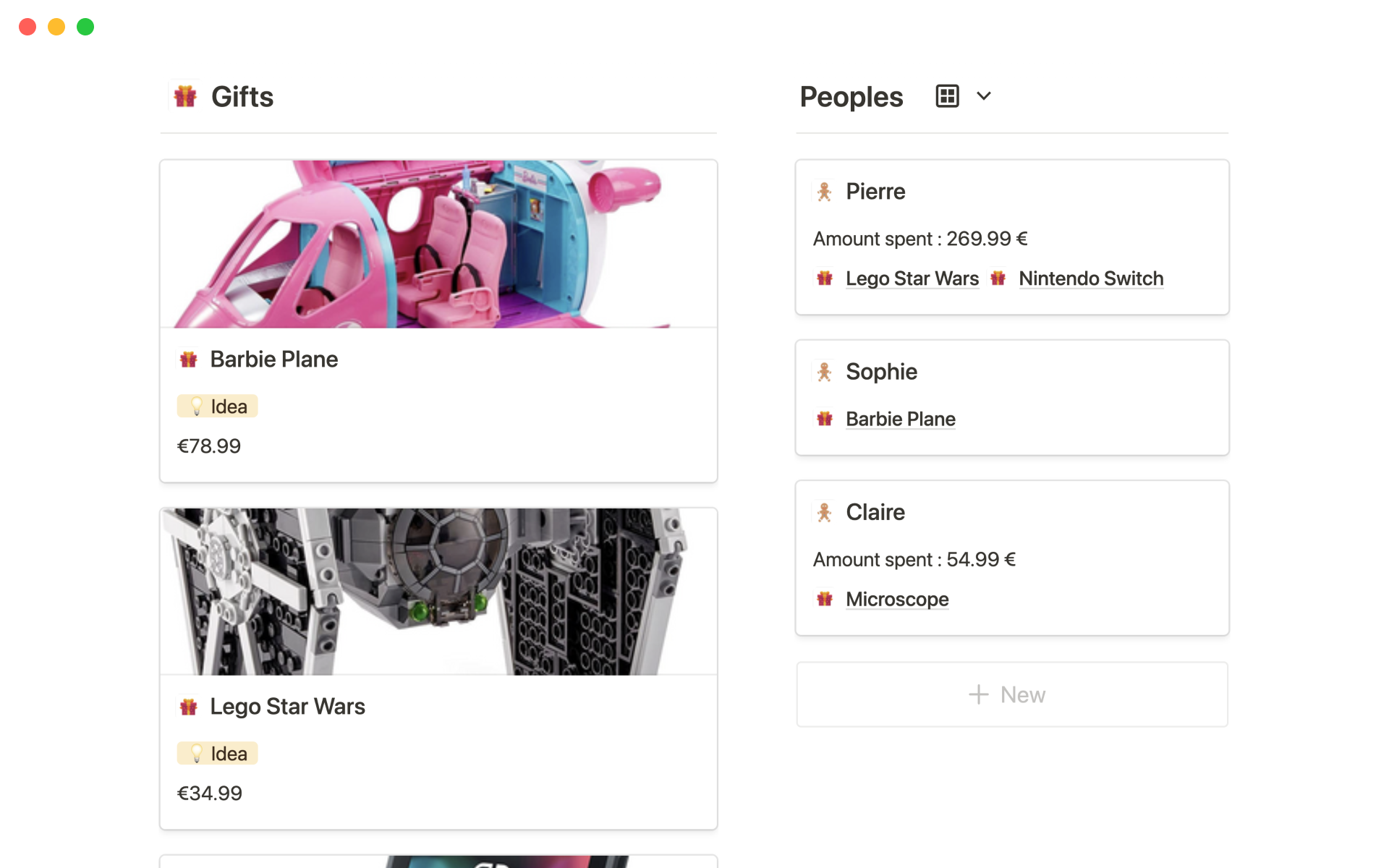Click the gift icon next to Barbie Plane title

point(189,359)
